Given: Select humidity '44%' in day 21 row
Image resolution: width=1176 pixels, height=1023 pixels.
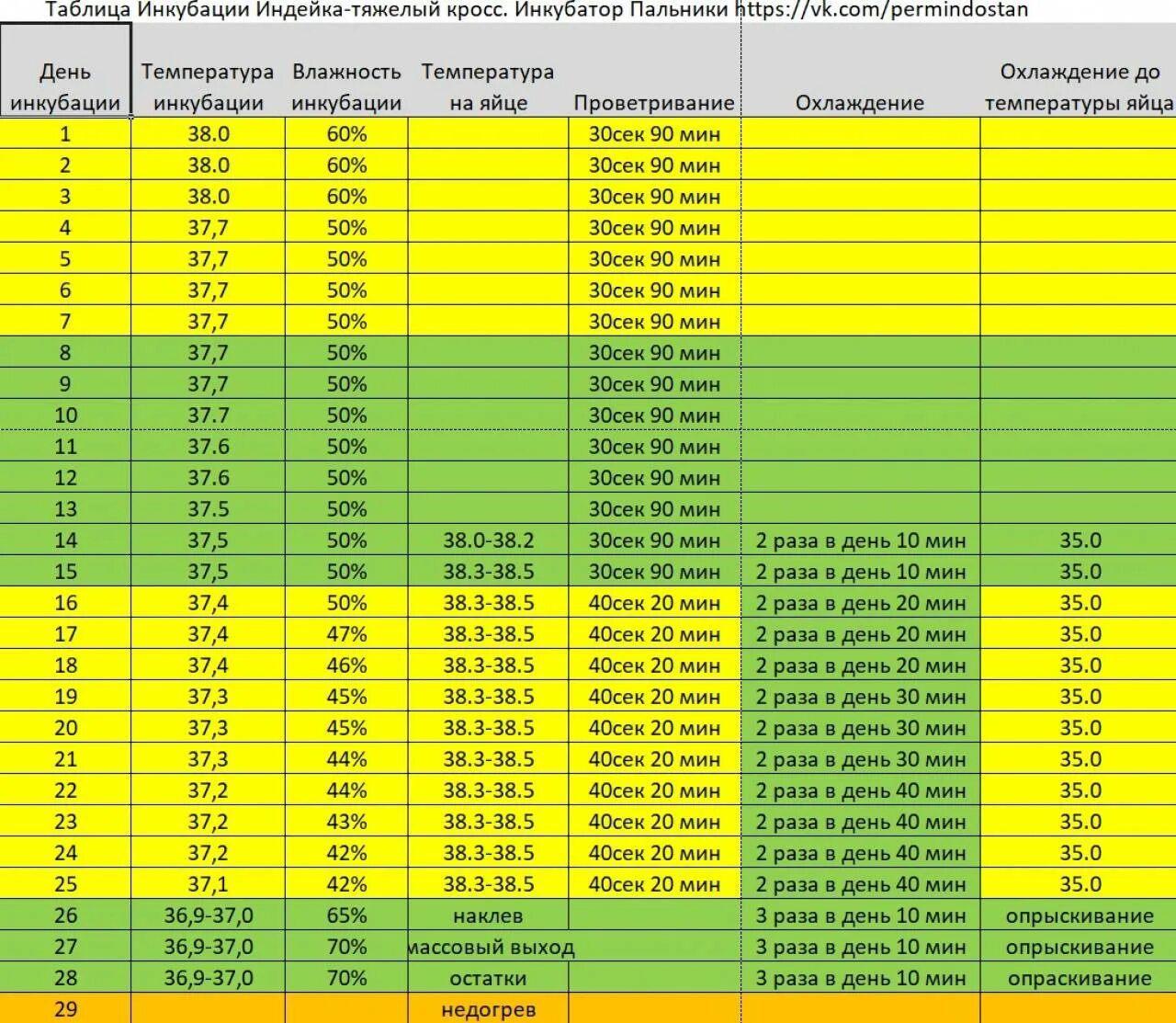Looking at the screenshot, I should [346, 759].
